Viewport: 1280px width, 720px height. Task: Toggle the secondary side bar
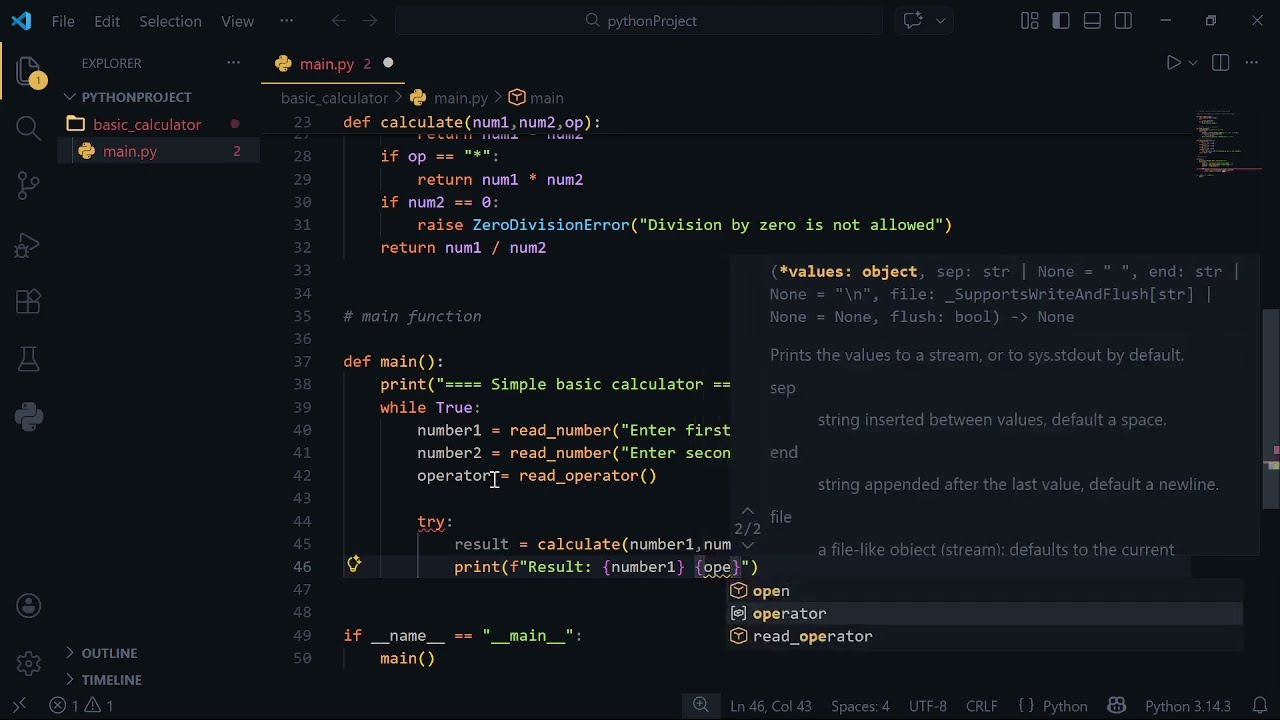pos(1123,20)
